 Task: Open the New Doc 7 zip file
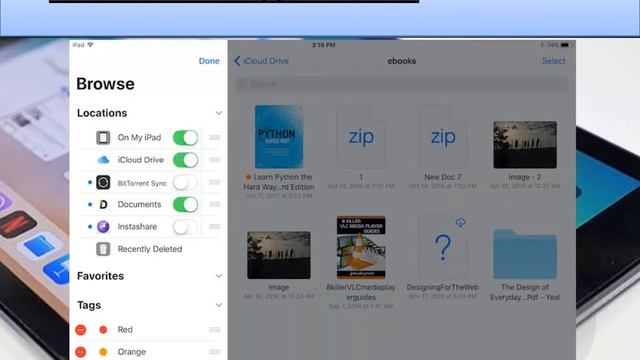click(x=443, y=137)
